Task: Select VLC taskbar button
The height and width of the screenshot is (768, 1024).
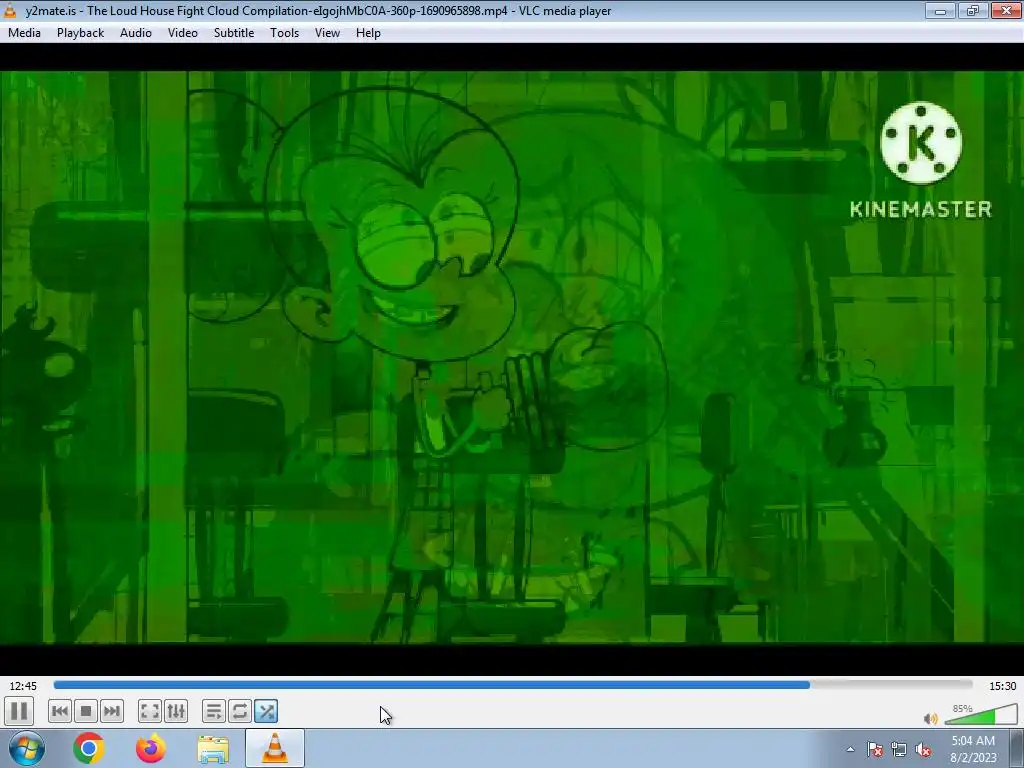Action: (x=275, y=748)
